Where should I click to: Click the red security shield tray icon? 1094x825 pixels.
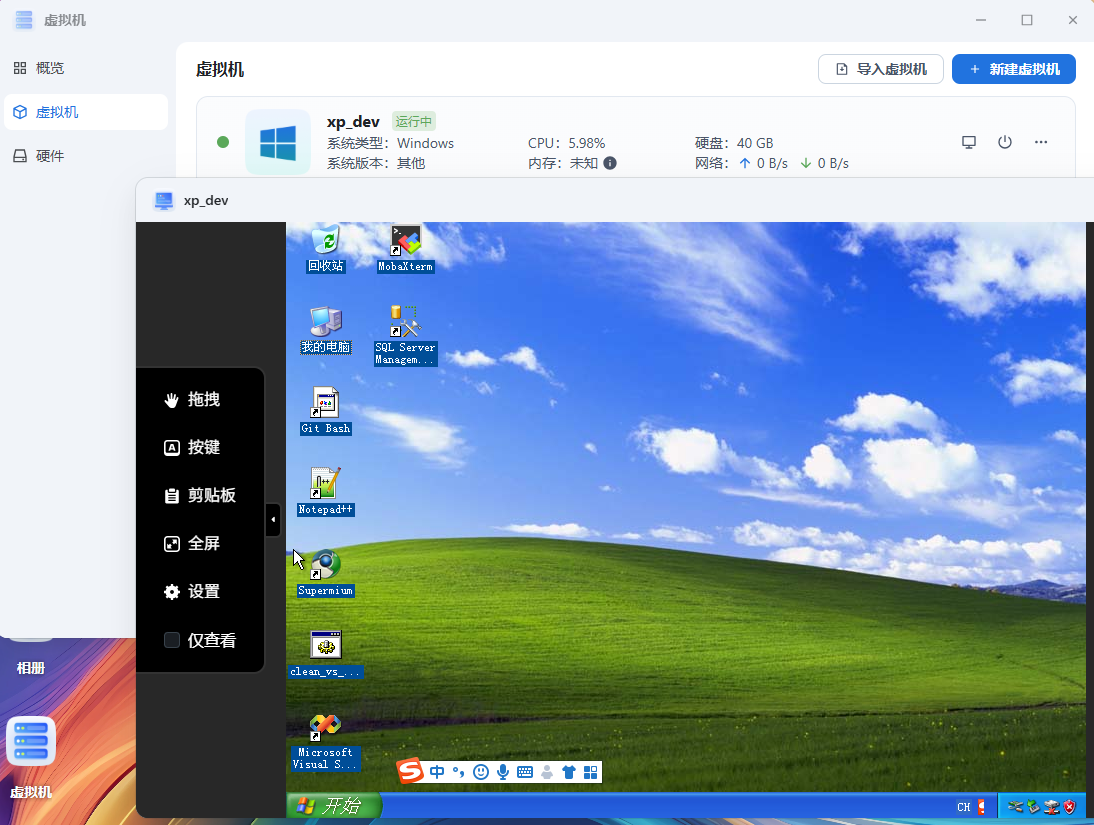1069,807
